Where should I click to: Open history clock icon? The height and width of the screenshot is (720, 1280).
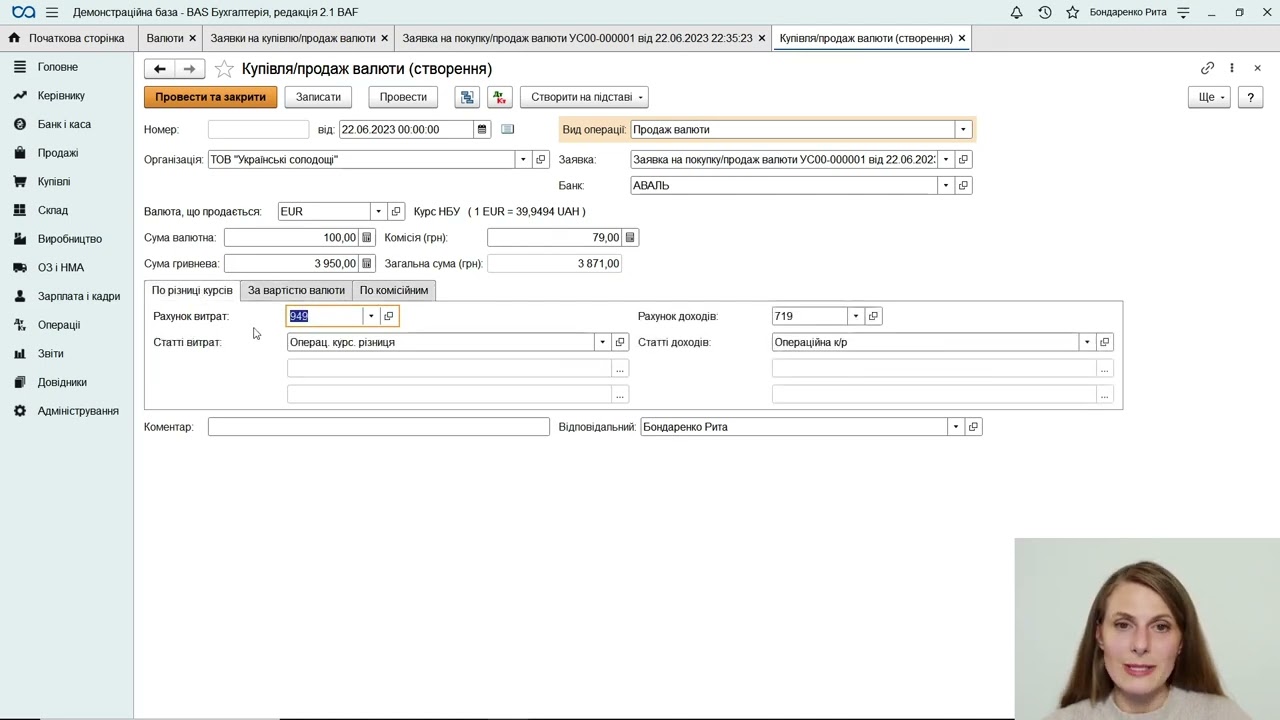click(x=1044, y=12)
